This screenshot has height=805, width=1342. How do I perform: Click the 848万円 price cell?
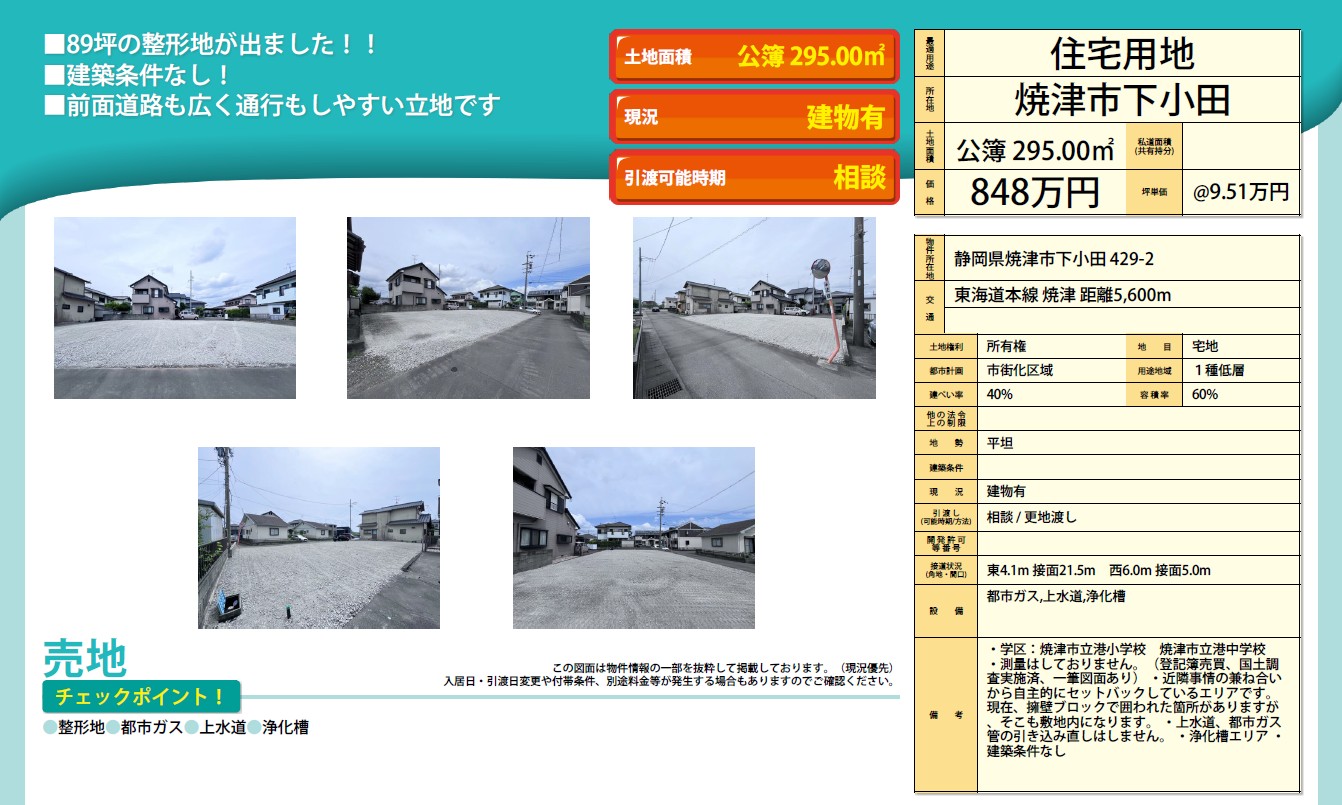click(1034, 192)
